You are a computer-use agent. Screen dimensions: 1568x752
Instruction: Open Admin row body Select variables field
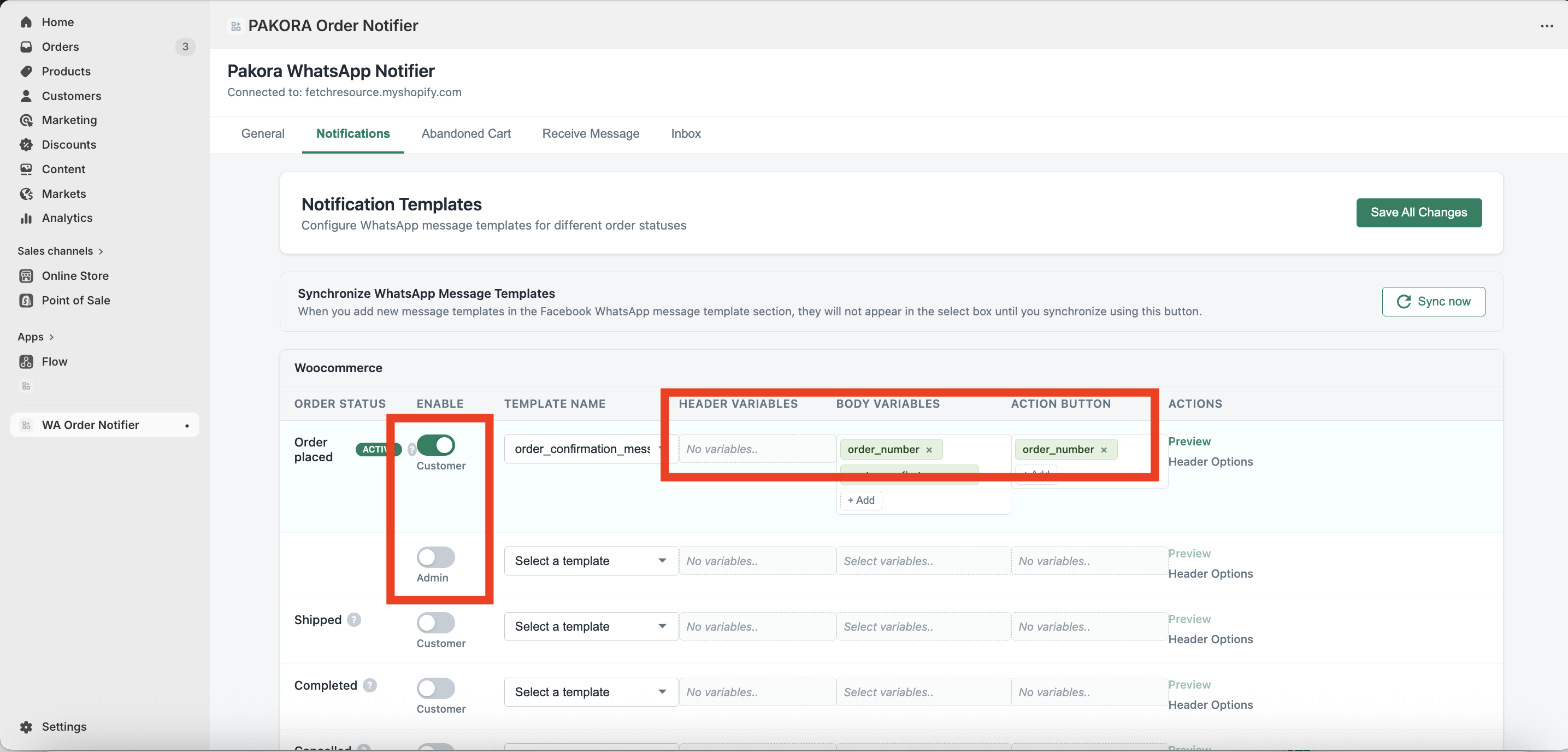coord(923,561)
